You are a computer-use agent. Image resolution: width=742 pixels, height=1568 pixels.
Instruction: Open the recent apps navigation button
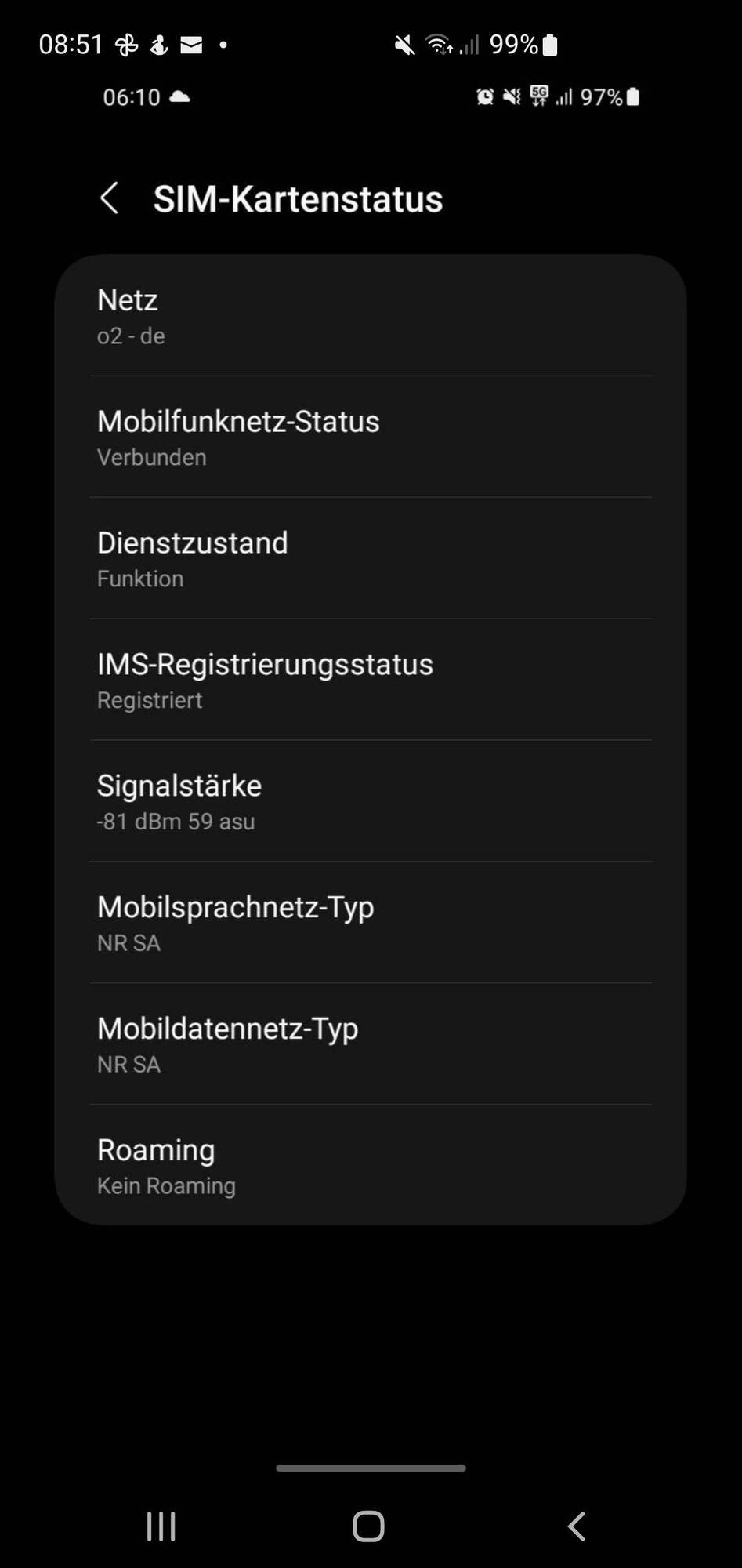pyautogui.click(x=161, y=1526)
